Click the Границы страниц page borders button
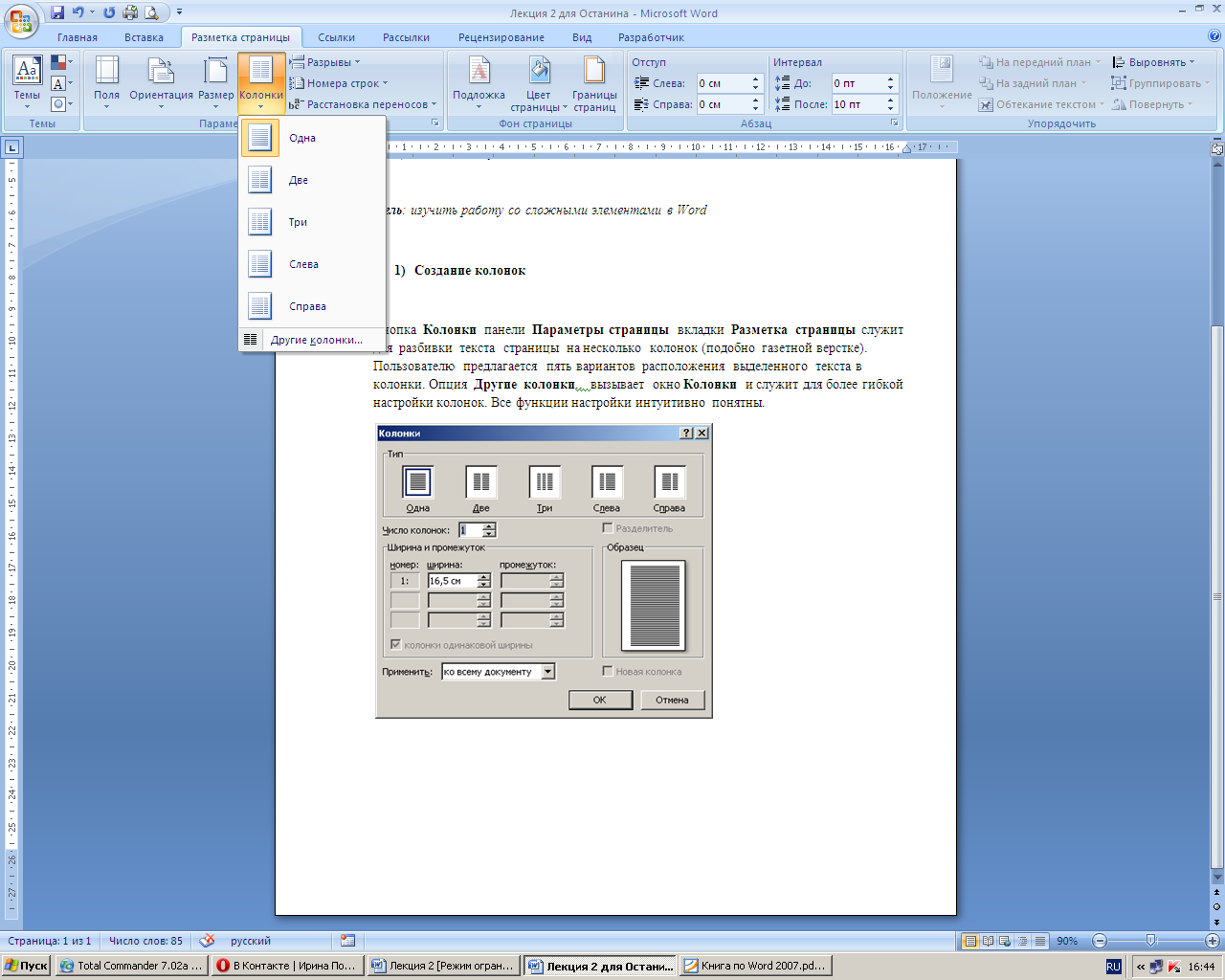Screen dimensions: 1225x980 coord(594,82)
